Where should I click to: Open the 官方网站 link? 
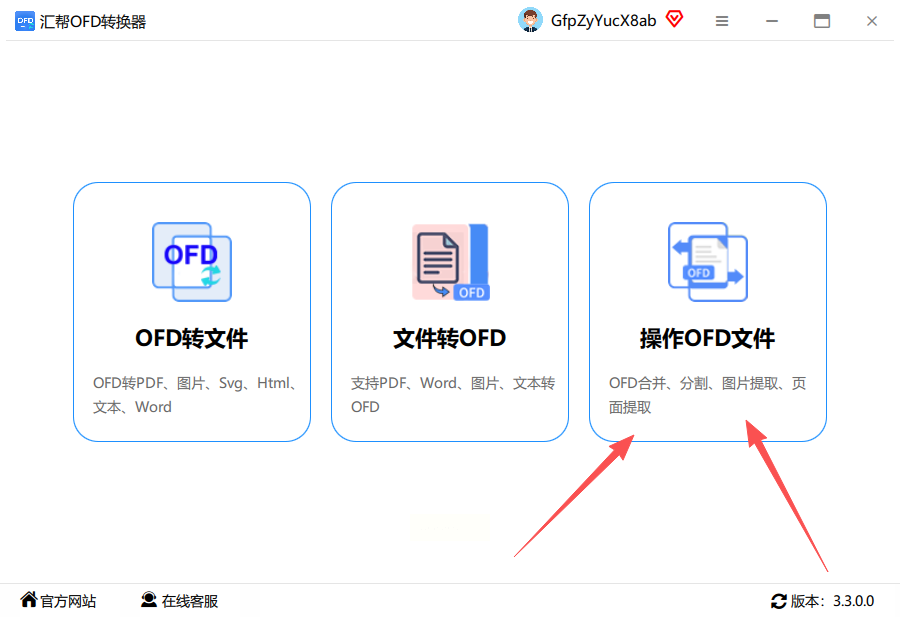click(x=68, y=601)
